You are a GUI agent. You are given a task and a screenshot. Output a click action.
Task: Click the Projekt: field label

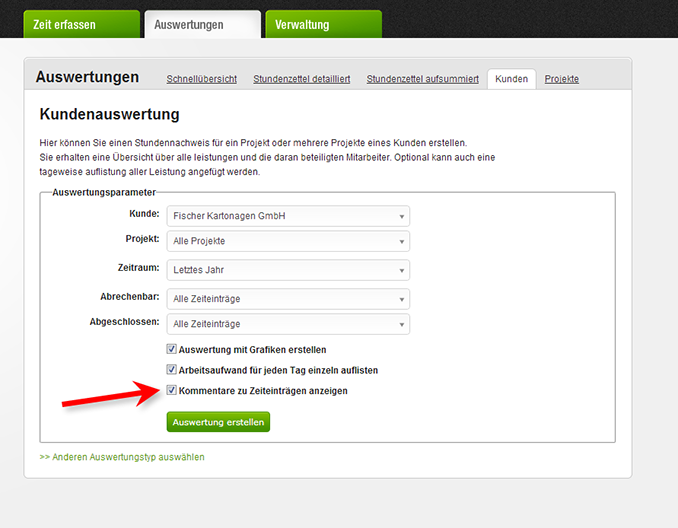coord(142,239)
